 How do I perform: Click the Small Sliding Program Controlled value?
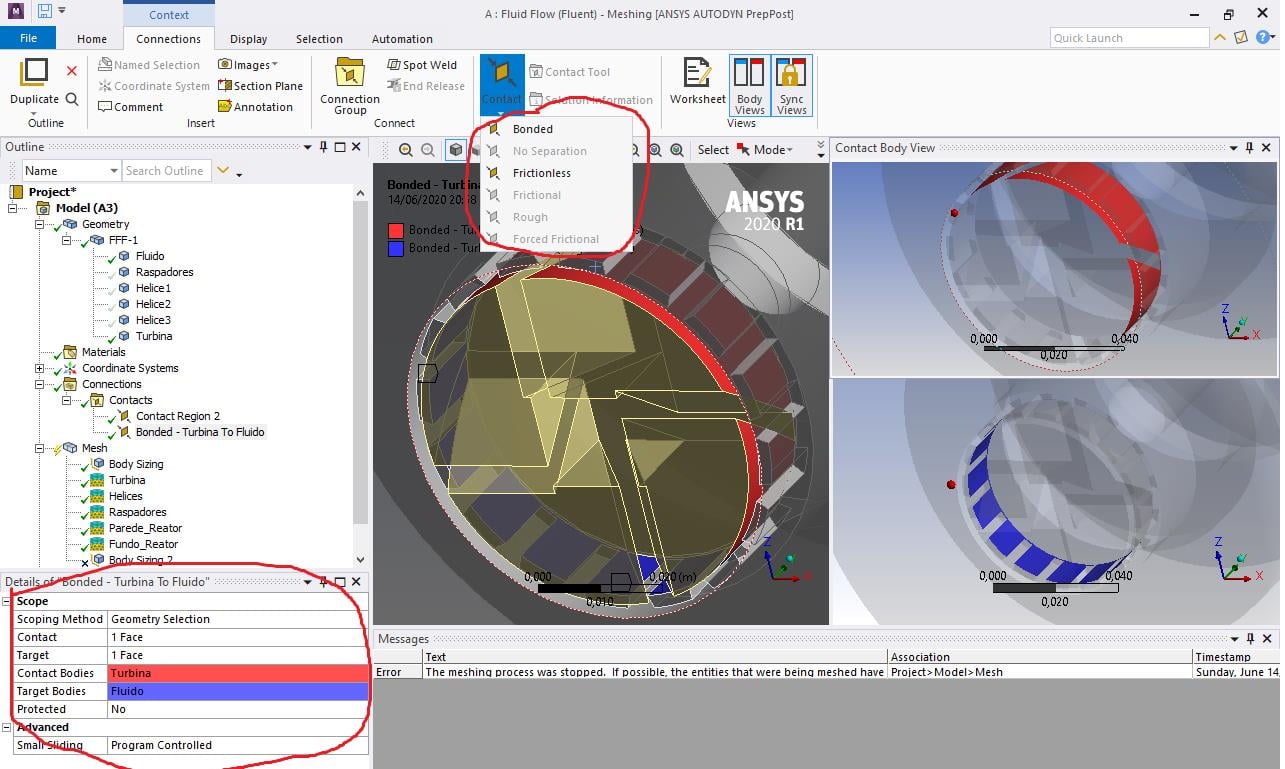pos(238,745)
